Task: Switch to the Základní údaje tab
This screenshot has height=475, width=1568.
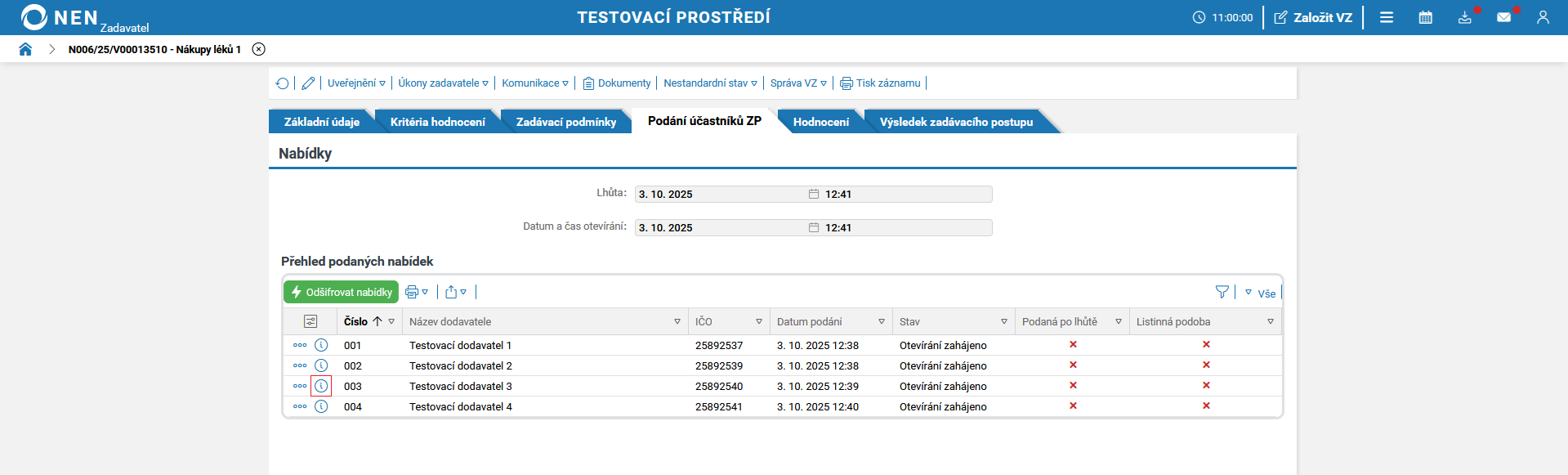Action: point(322,122)
